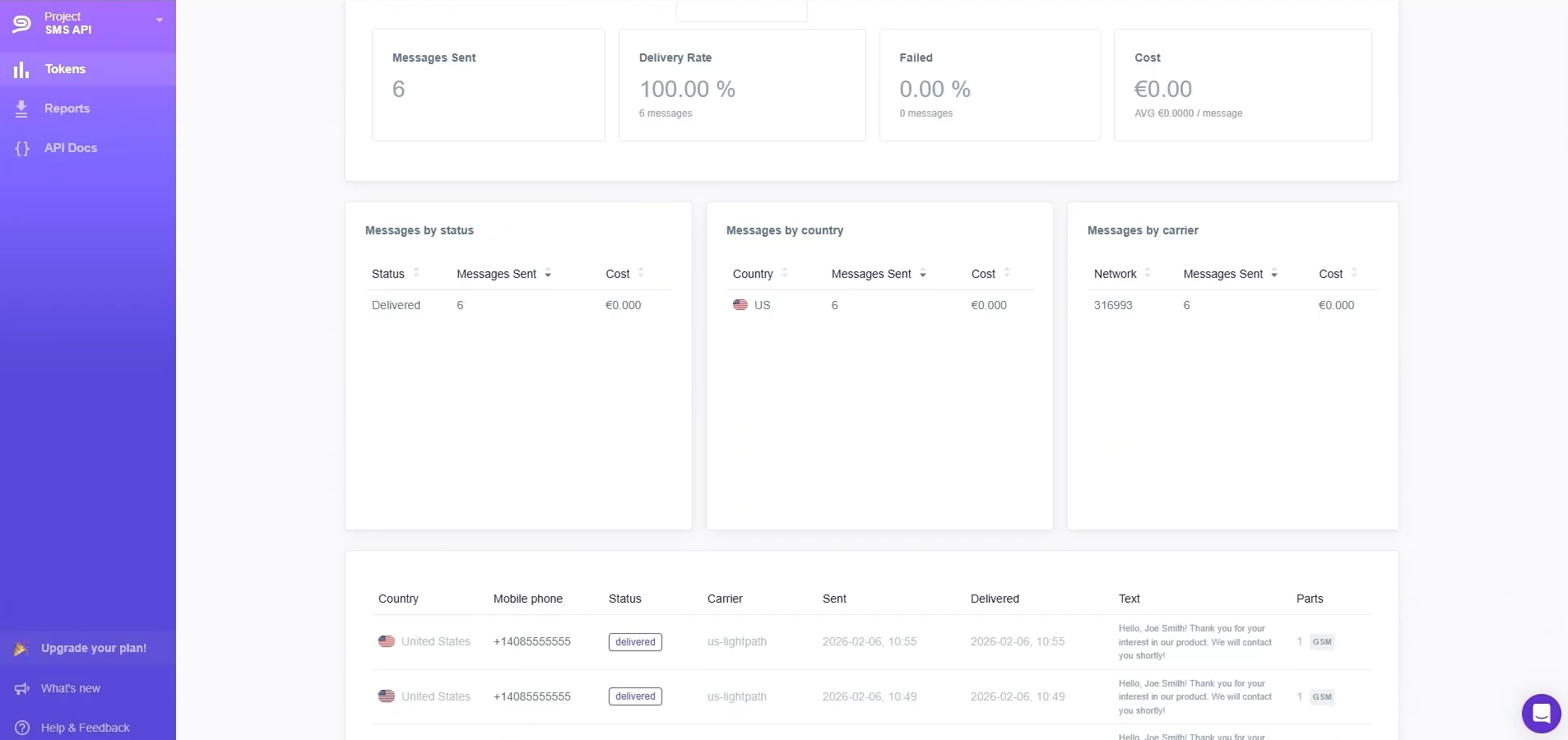Click GSM badge in 10:55 message row
The height and width of the screenshot is (740, 1568).
tap(1322, 642)
